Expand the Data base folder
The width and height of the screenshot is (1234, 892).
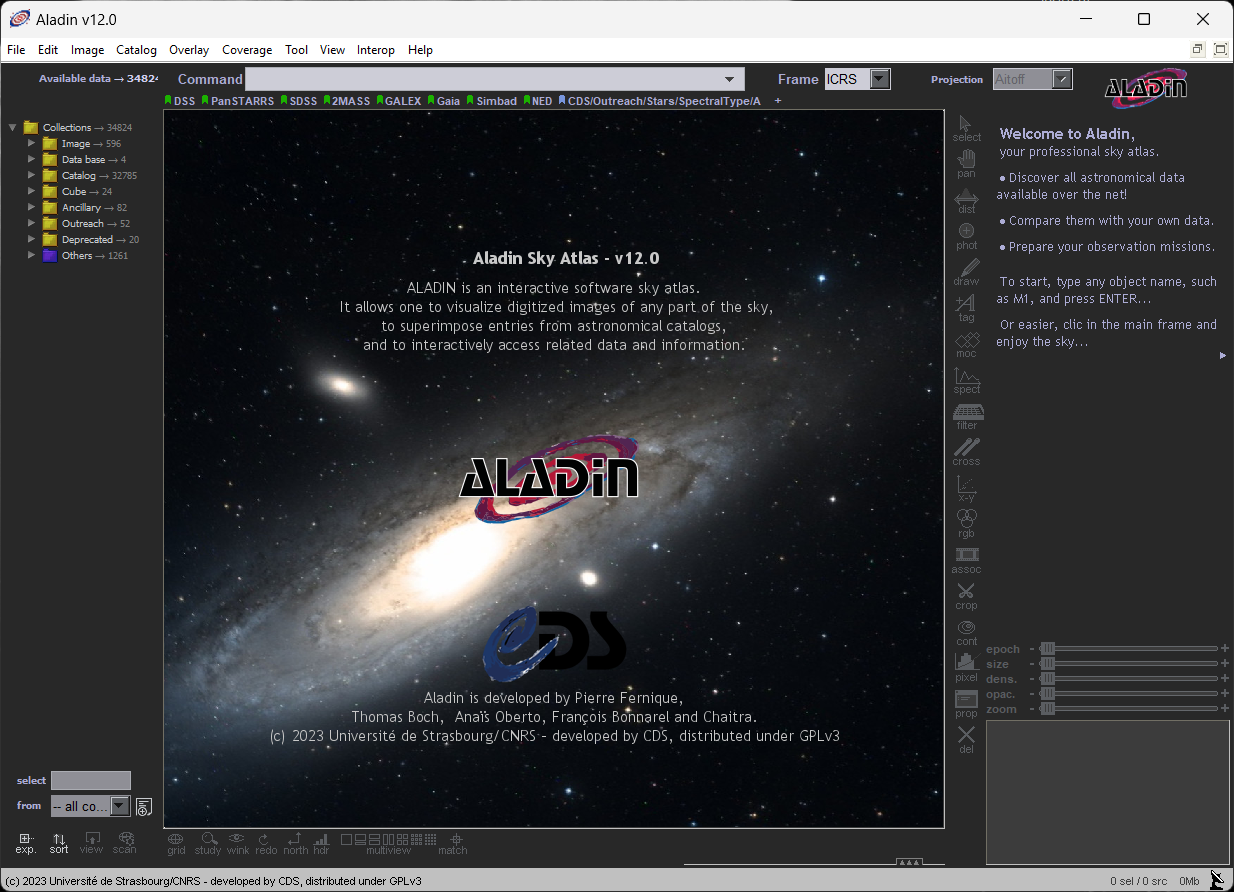click(x=31, y=159)
